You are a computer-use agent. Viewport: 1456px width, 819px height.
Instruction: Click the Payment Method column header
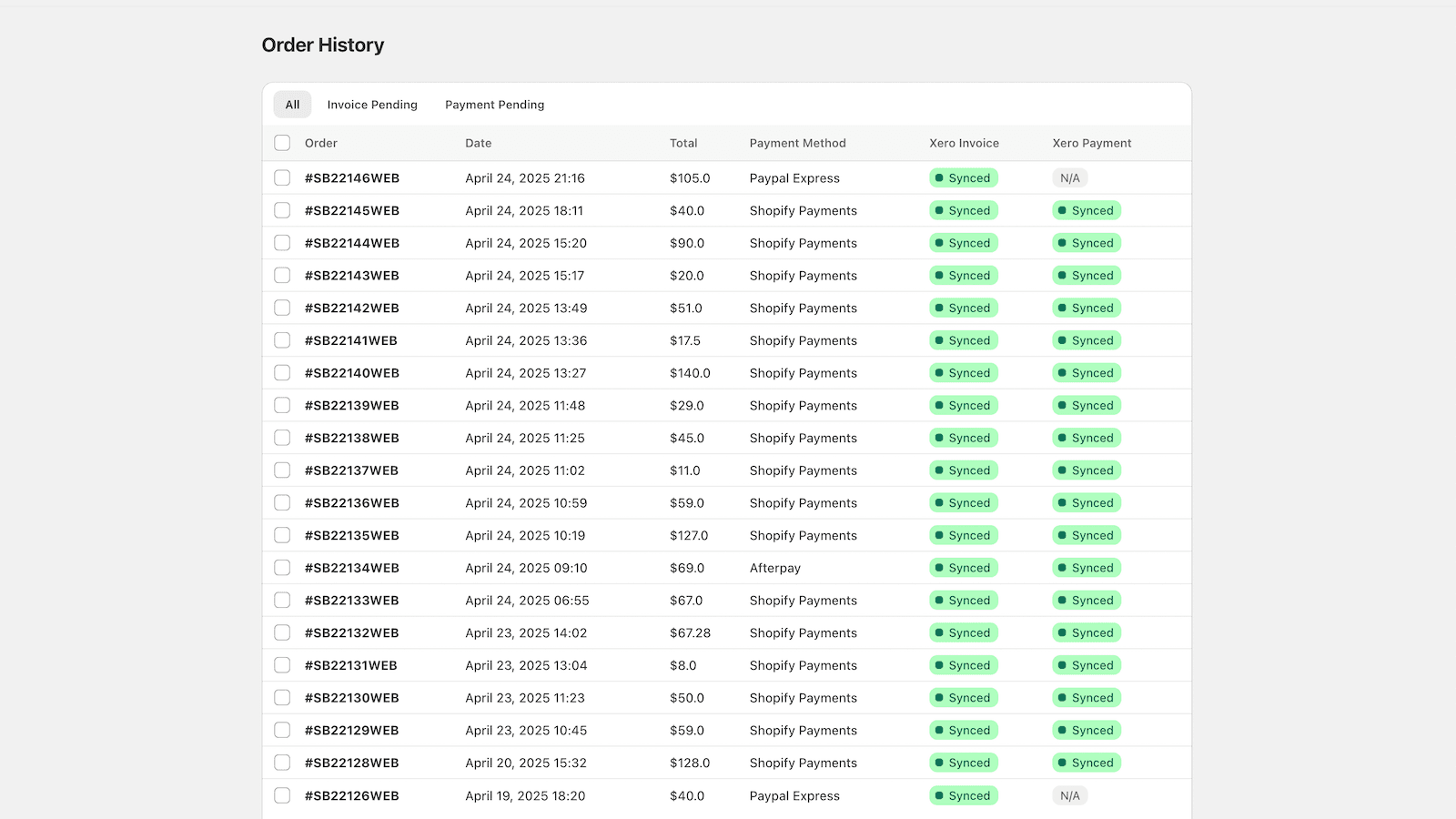pyautogui.click(x=797, y=143)
